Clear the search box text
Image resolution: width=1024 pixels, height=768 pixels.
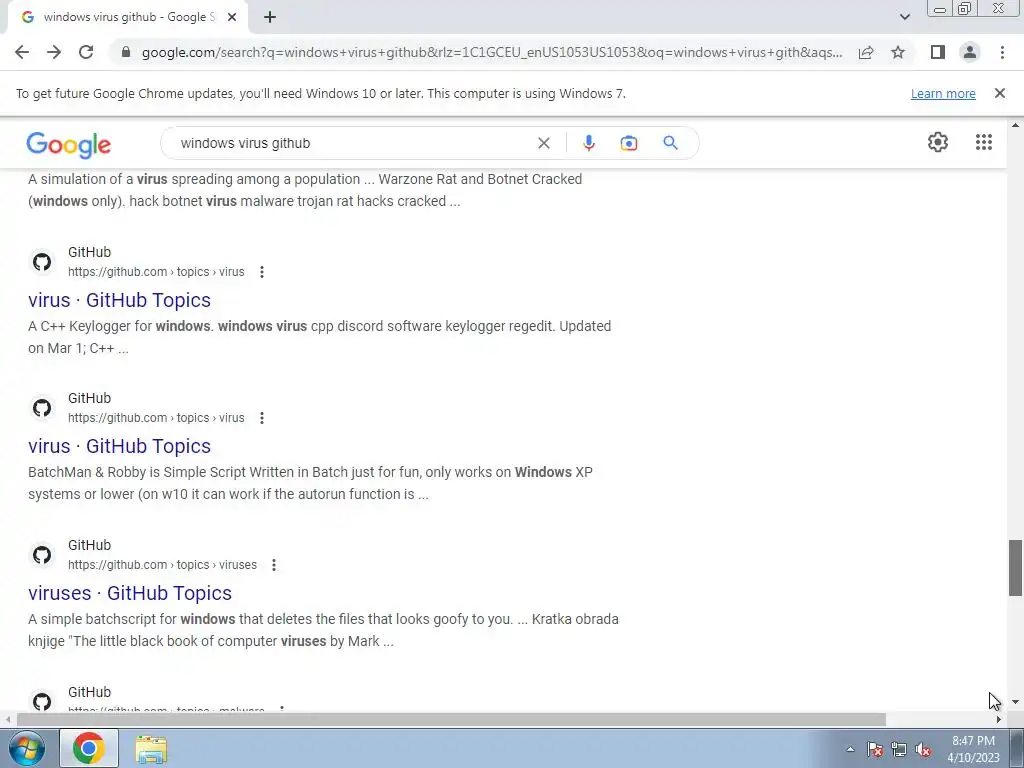(543, 143)
